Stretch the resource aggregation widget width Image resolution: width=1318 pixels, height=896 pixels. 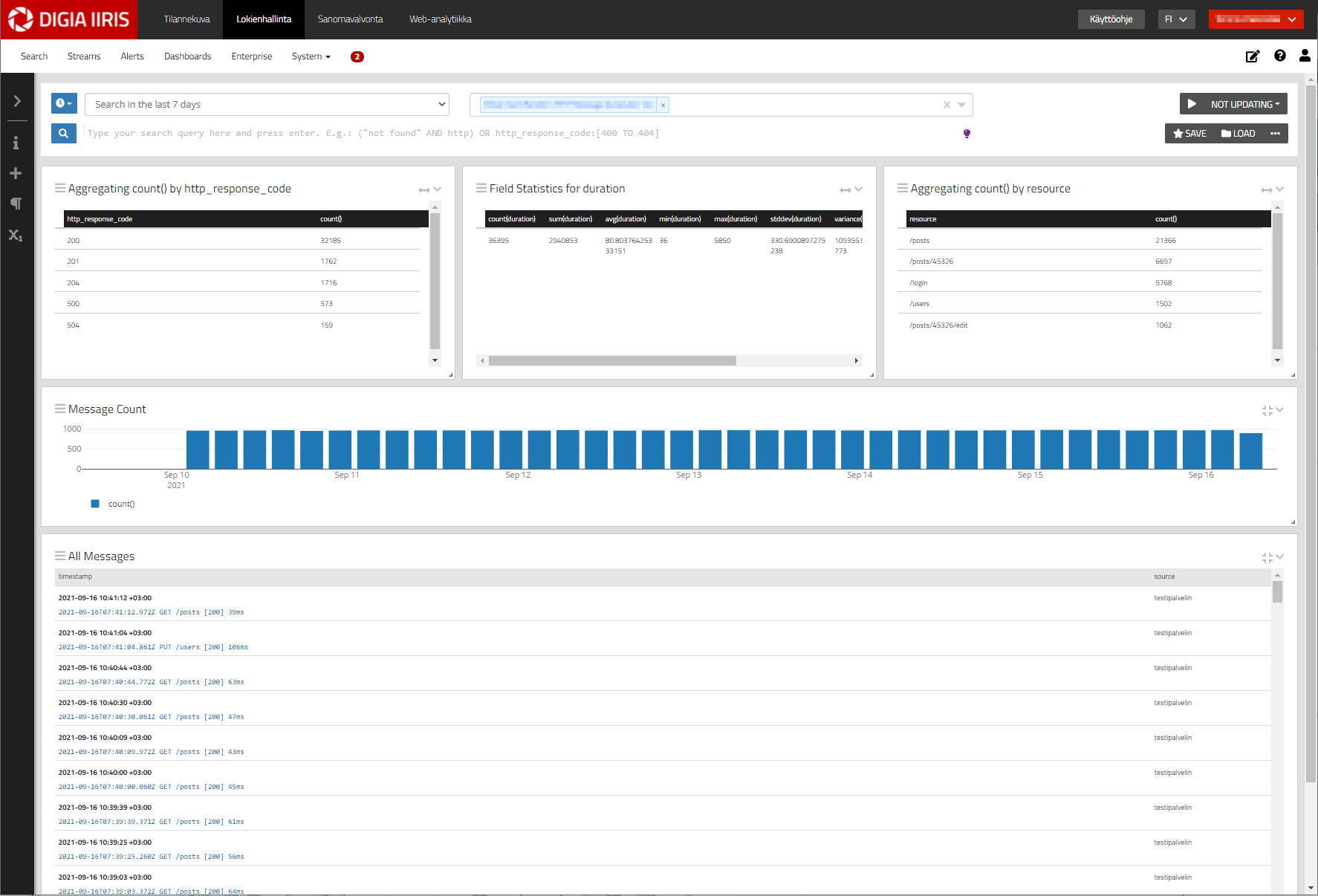1266,190
